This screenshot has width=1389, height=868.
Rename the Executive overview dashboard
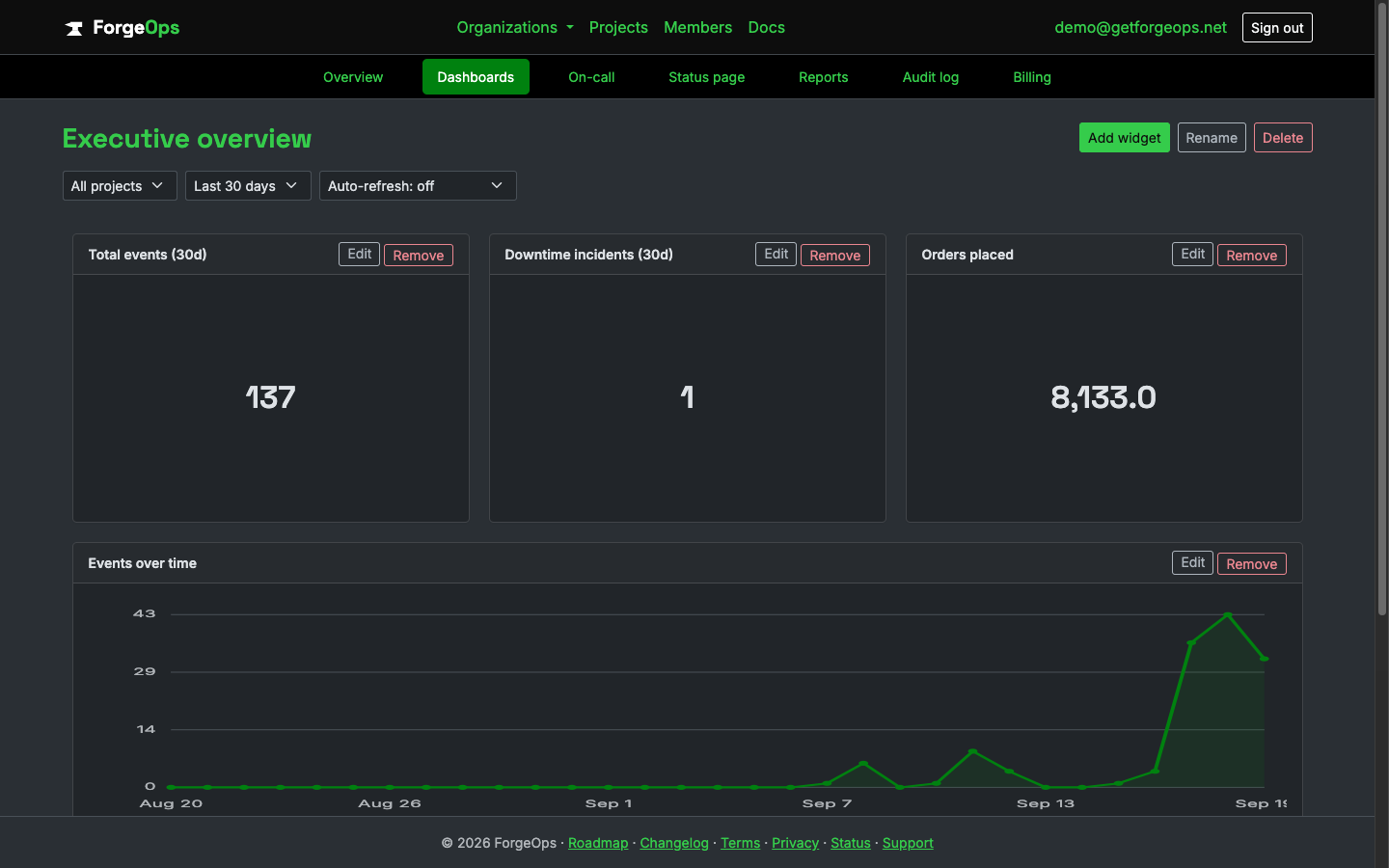coord(1212,138)
